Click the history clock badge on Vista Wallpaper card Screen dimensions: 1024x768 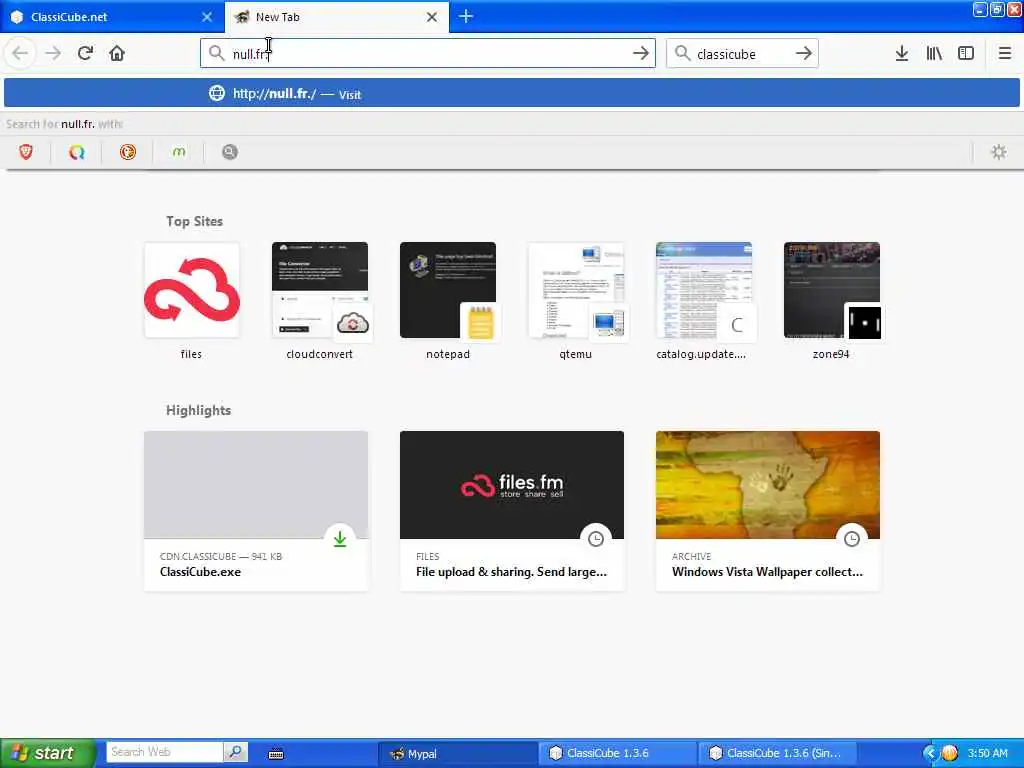(x=852, y=539)
